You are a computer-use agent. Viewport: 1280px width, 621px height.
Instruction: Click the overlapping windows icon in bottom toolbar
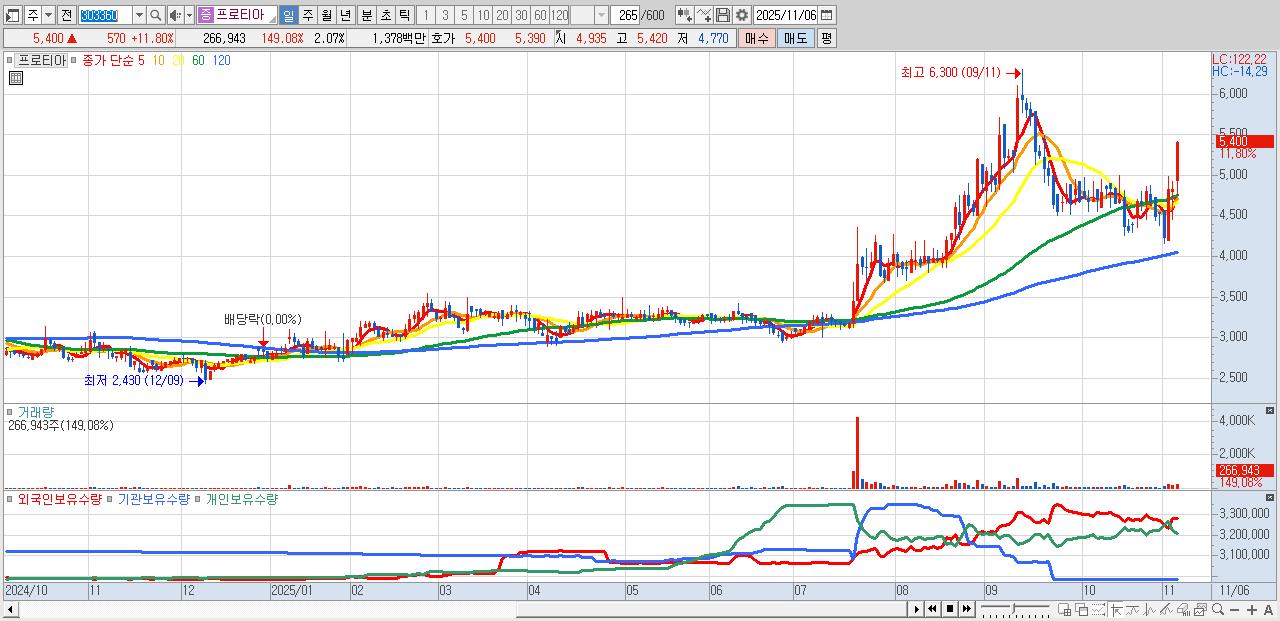click(1081, 610)
